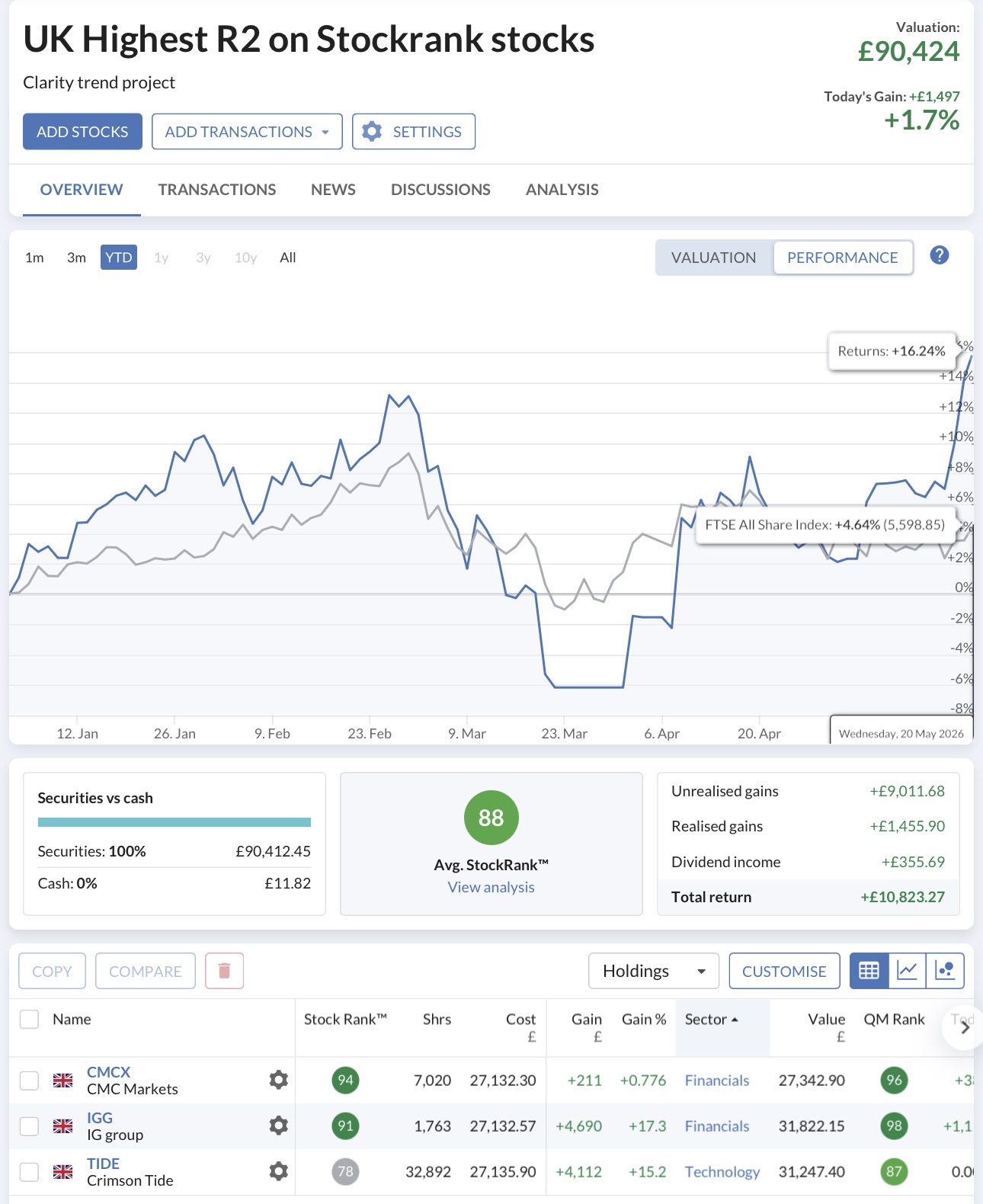Switch chart to Valuation mode

[x=714, y=258]
